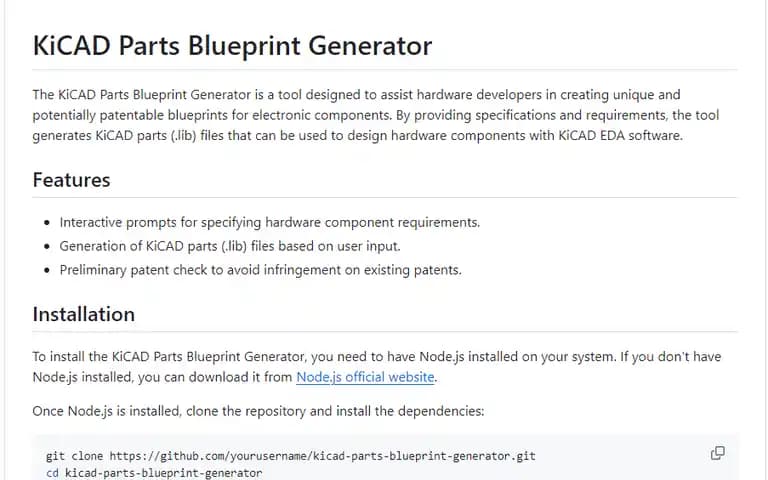Click 'KiCAD EDA software' in the intro text
Image resolution: width=768 pixels, height=480 pixels.
(620, 136)
